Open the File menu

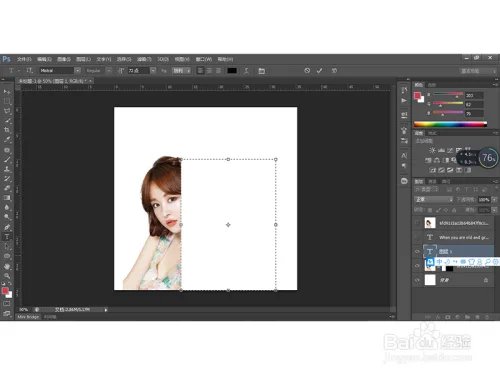point(24,59)
